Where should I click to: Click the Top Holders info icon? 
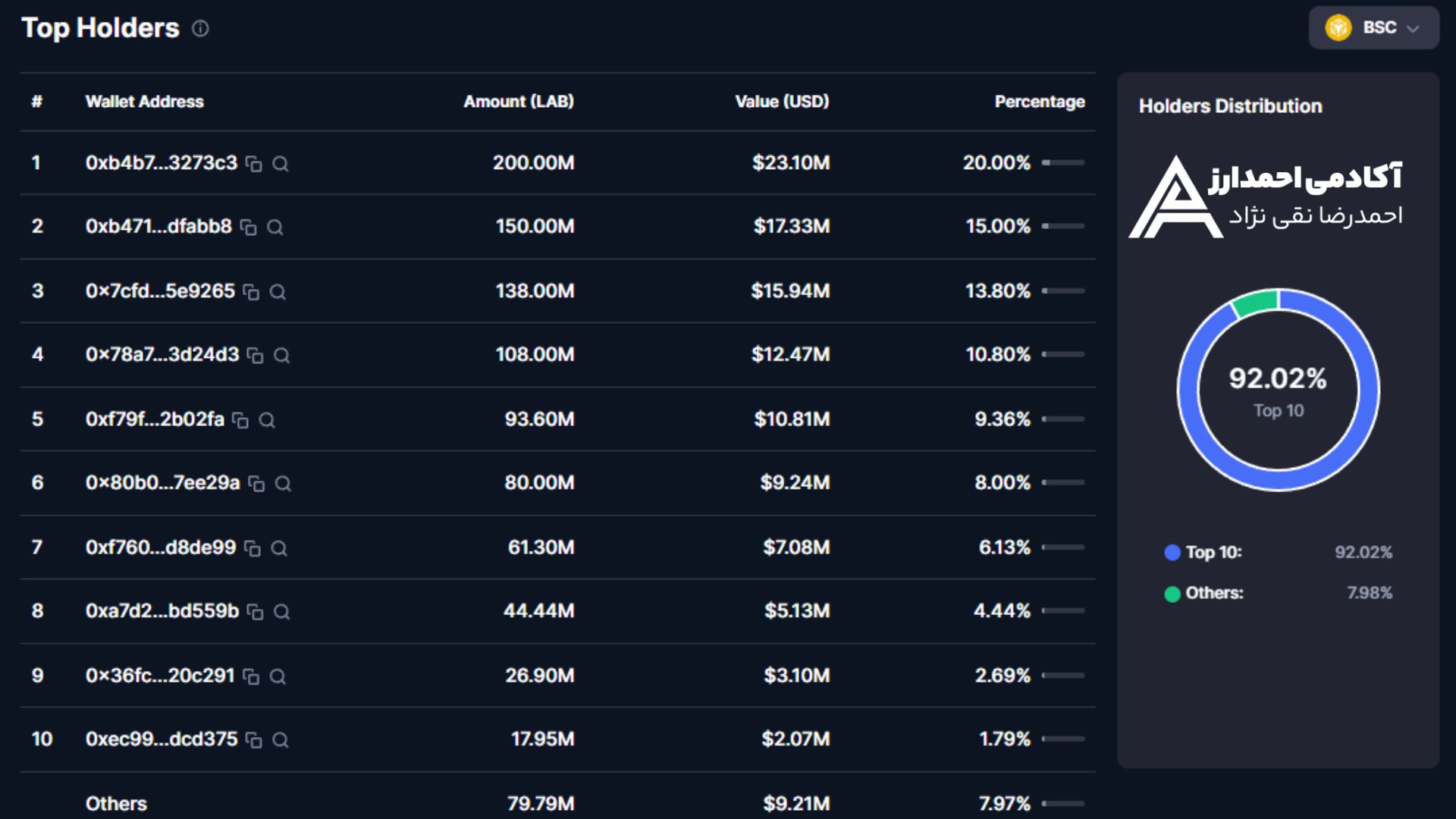coord(200,29)
